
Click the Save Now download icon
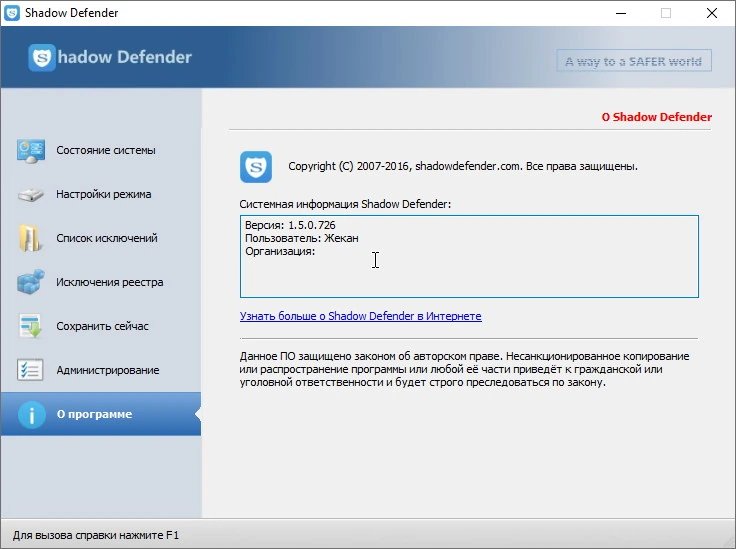tap(31, 326)
